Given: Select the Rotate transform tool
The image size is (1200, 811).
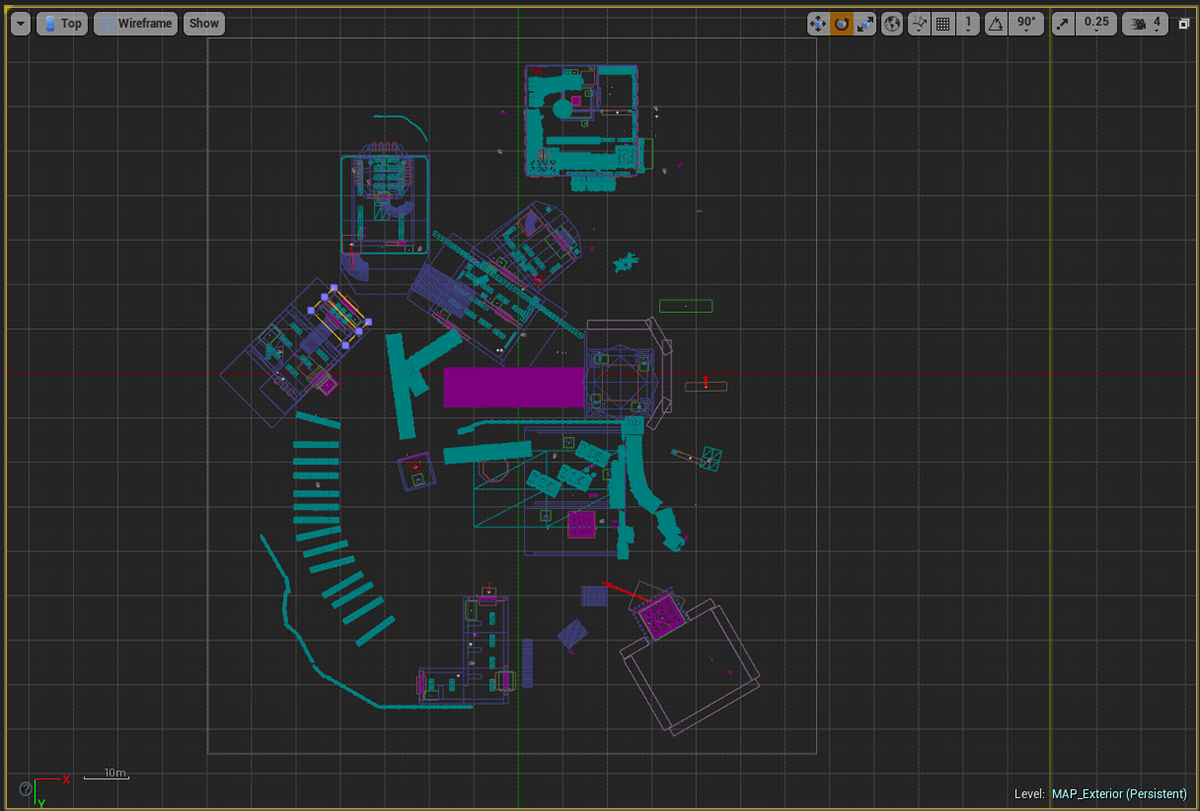Looking at the screenshot, I should tap(842, 24).
